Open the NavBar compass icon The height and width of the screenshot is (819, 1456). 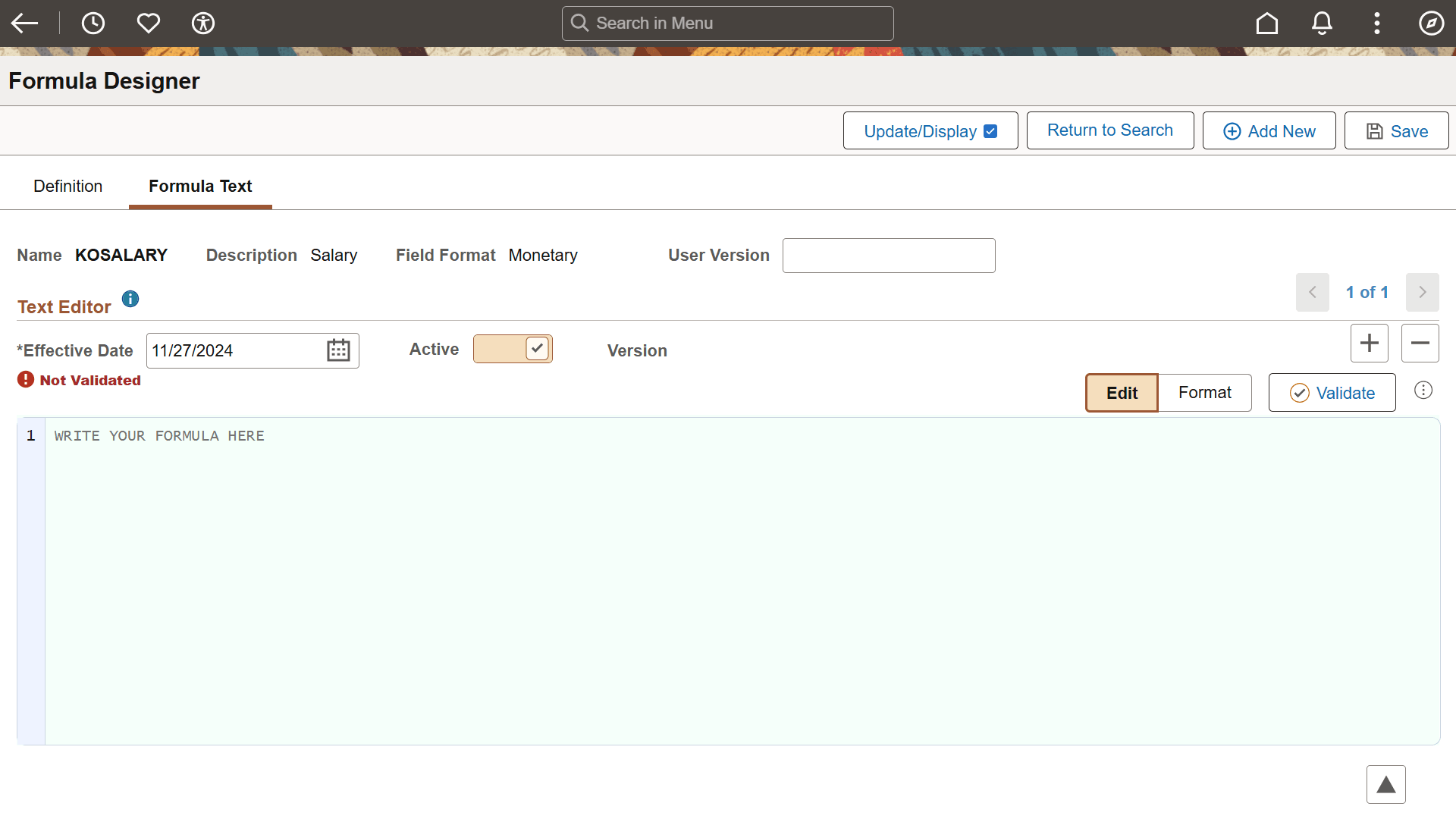point(1431,23)
